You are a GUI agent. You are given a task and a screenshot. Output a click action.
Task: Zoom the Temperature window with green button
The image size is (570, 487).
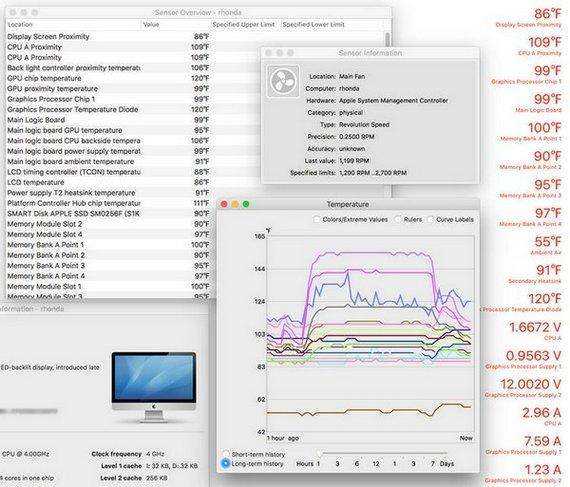[x=246, y=204]
